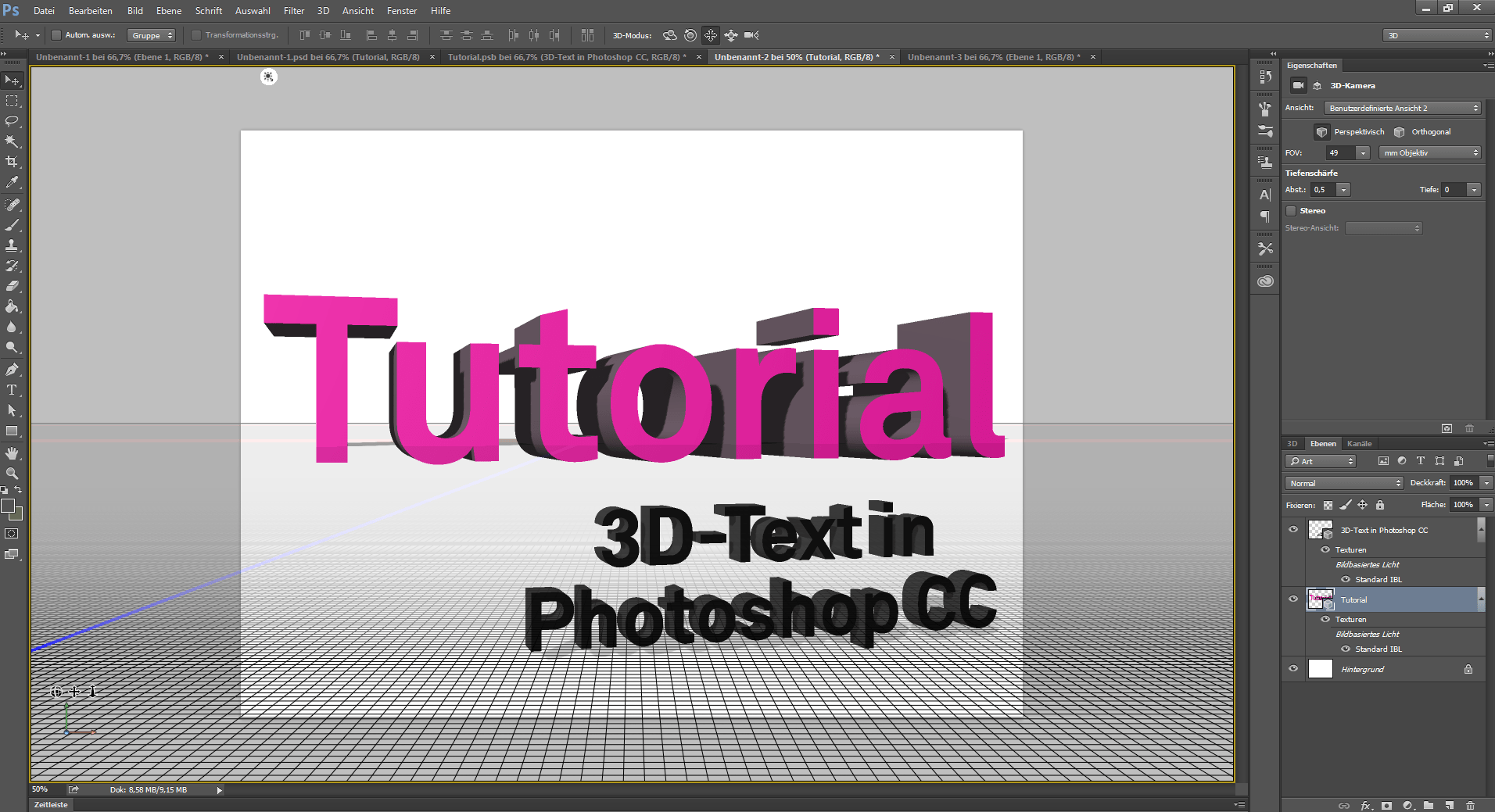Select the Rectangular Marquee tool
This screenshot has height=812, width=1495.
[12, 101]
